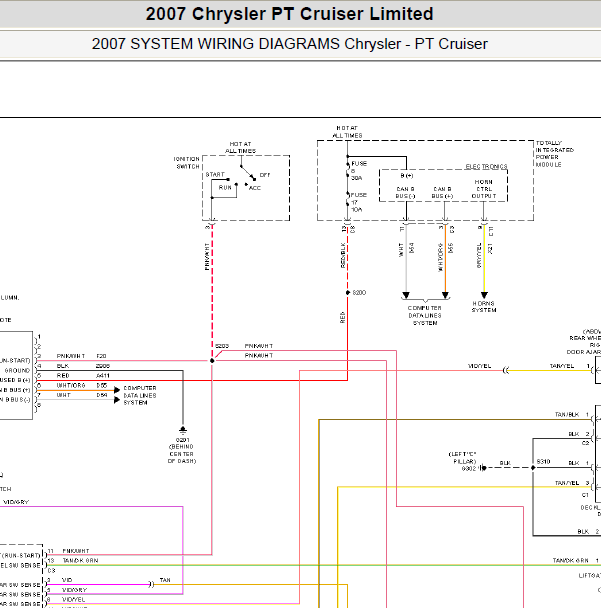Click 'WHT/ORG' label on left pin 6
Screen dimensions: 601x608
71,385
